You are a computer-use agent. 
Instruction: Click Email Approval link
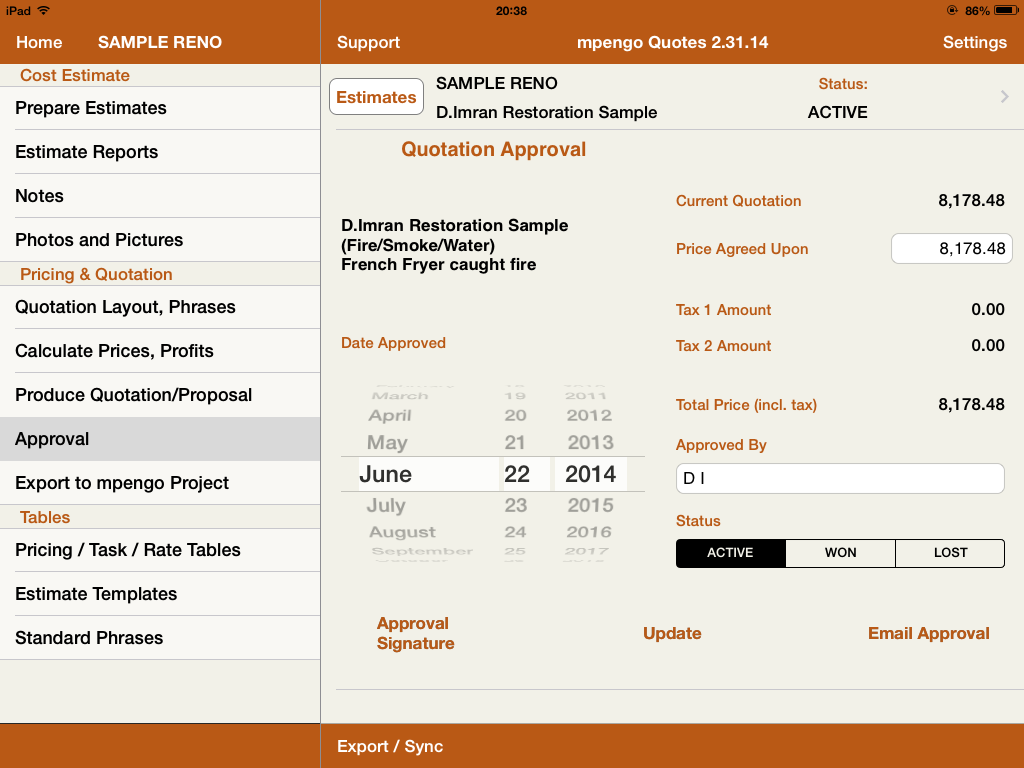pos(928,634)
